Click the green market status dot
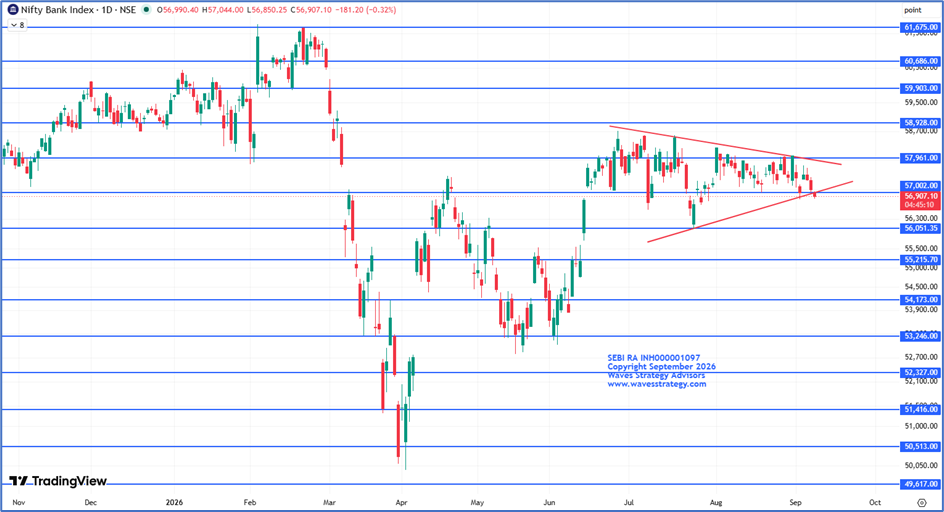Screen dimensions: 944x512 pyautogui.click(x=146, y=10)
